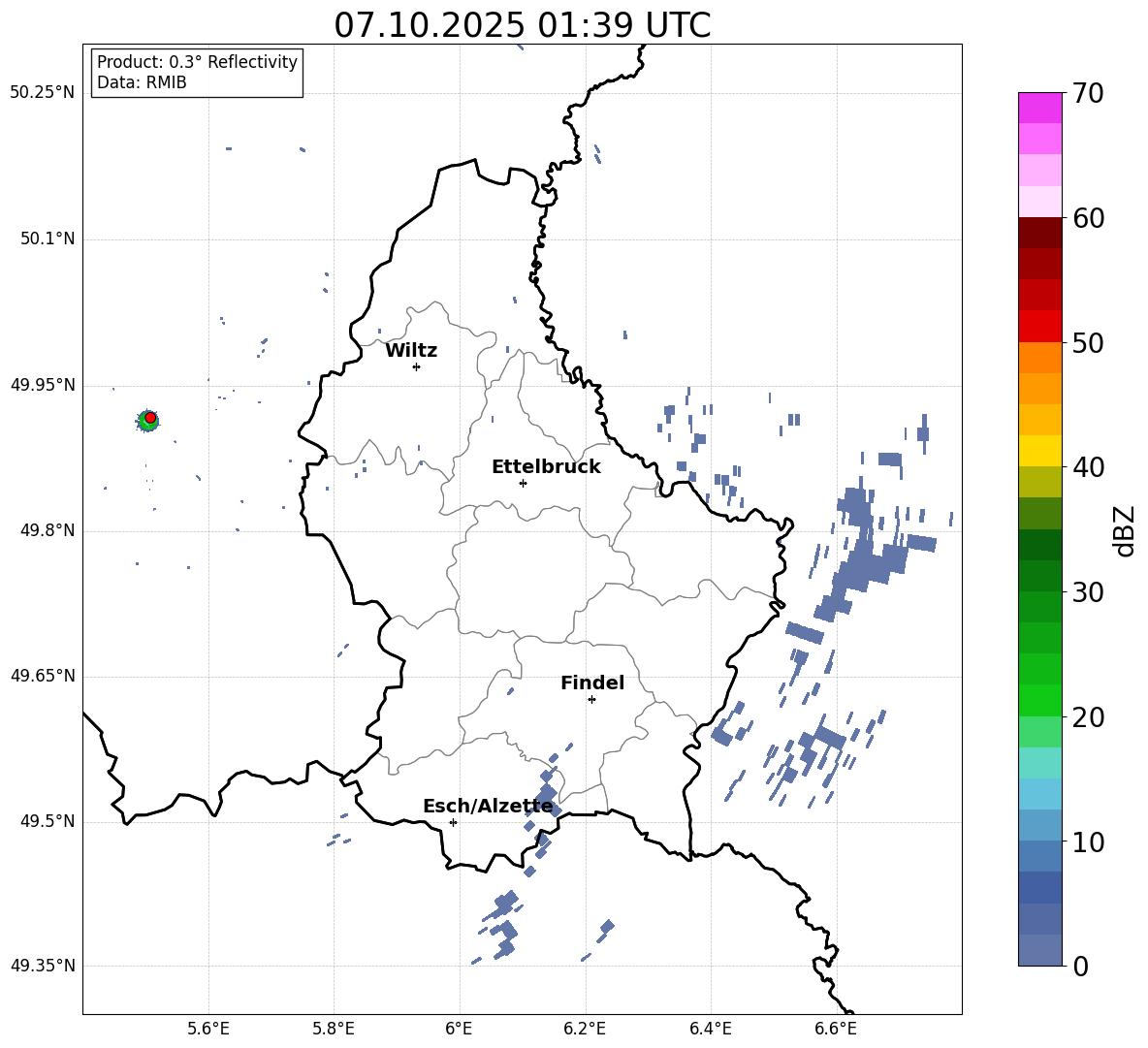Click the Wiltz cross marker

(x=416, y=366)
